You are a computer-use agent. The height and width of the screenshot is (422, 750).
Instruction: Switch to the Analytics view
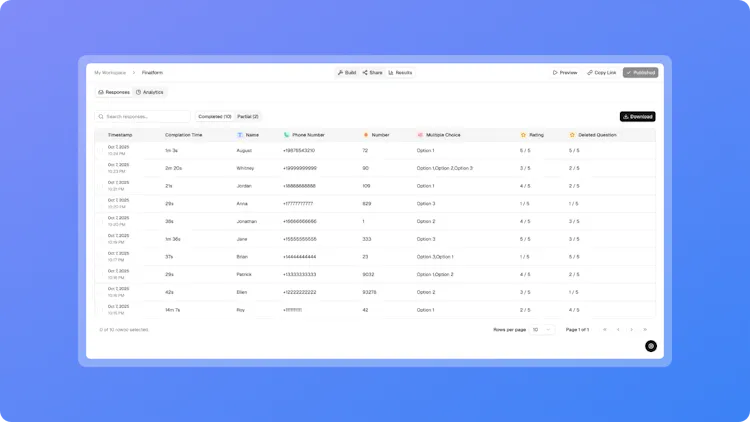coord(150,92)
